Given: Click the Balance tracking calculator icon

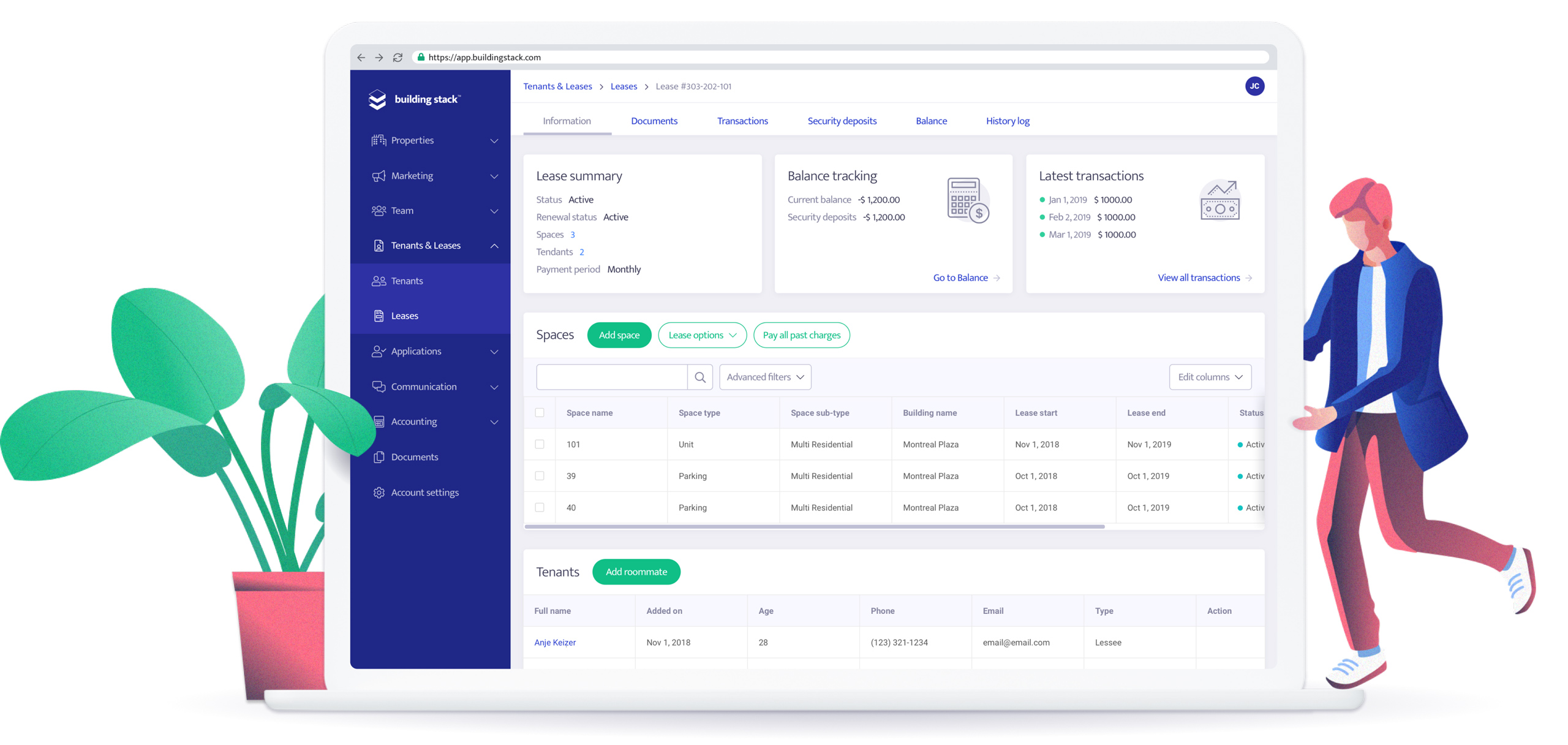Looking at the screenshot, I should pyautogui.click(x=968, y=200).
